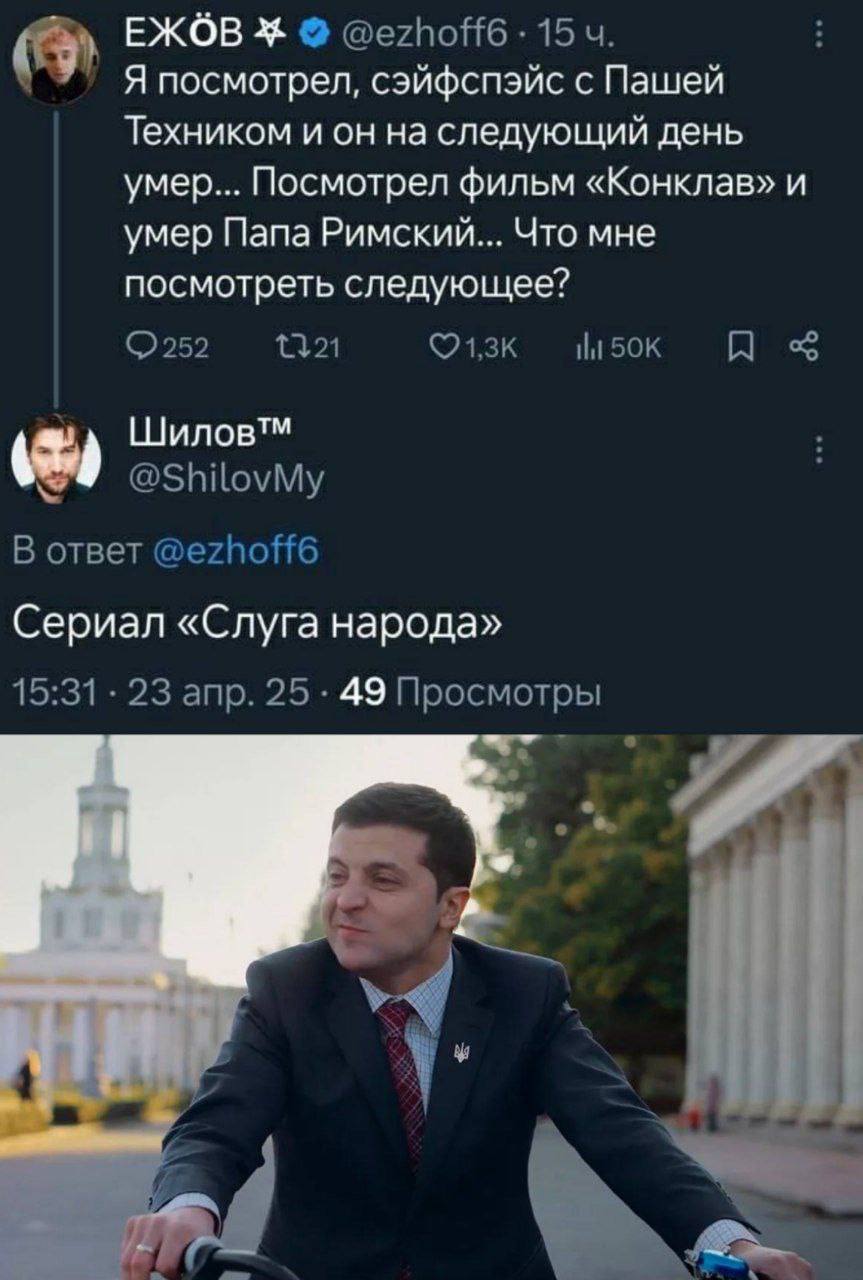
Task: View the '49 Просмотры' view count
Action: pyautogui.click(x=471, y=692)
